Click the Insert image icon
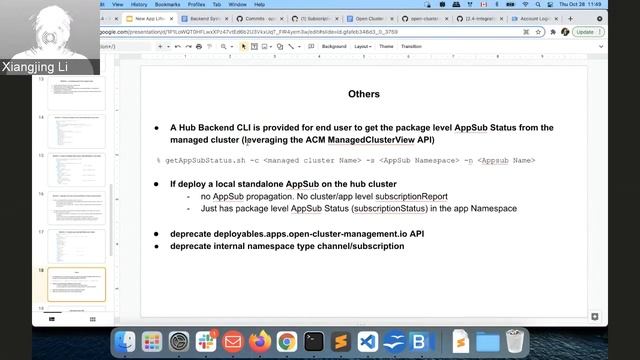 (x=264, y=47)
